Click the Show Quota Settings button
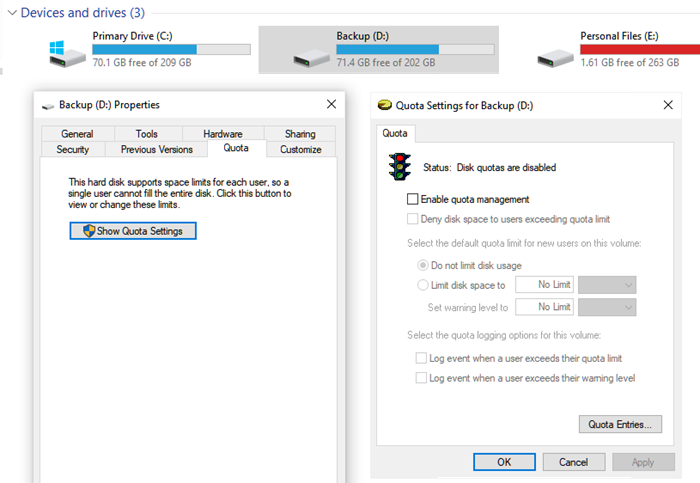The height and width of the screenshot is (483, 700). [x=133, y=231]
